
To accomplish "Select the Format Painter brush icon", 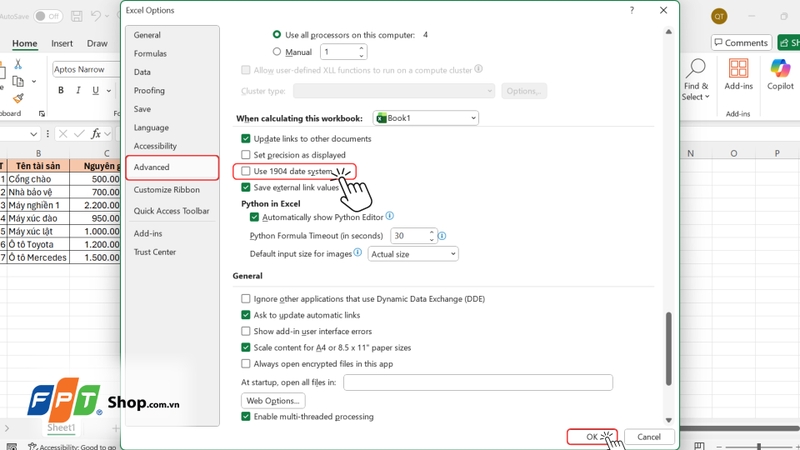I will (x=18, y=97).
